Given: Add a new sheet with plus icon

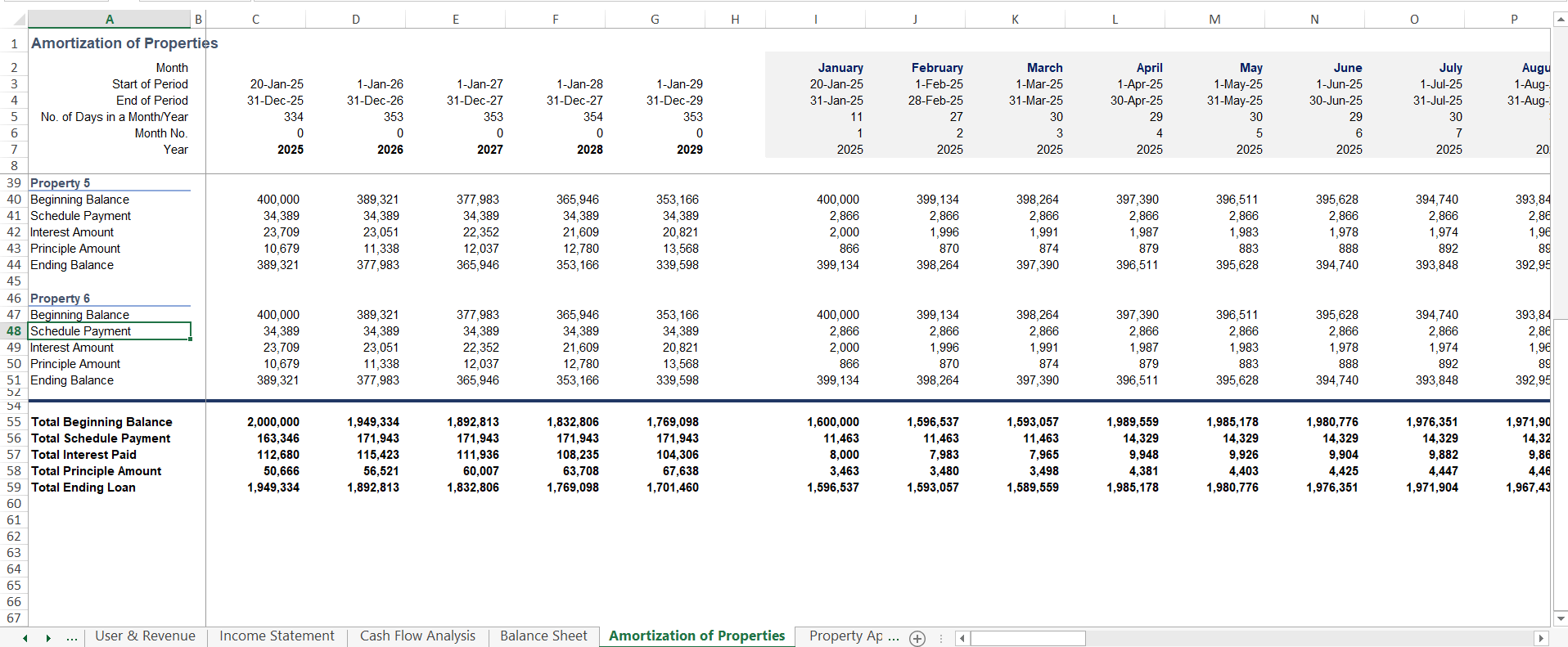Looking at the screenshot, I should [917, 639].
